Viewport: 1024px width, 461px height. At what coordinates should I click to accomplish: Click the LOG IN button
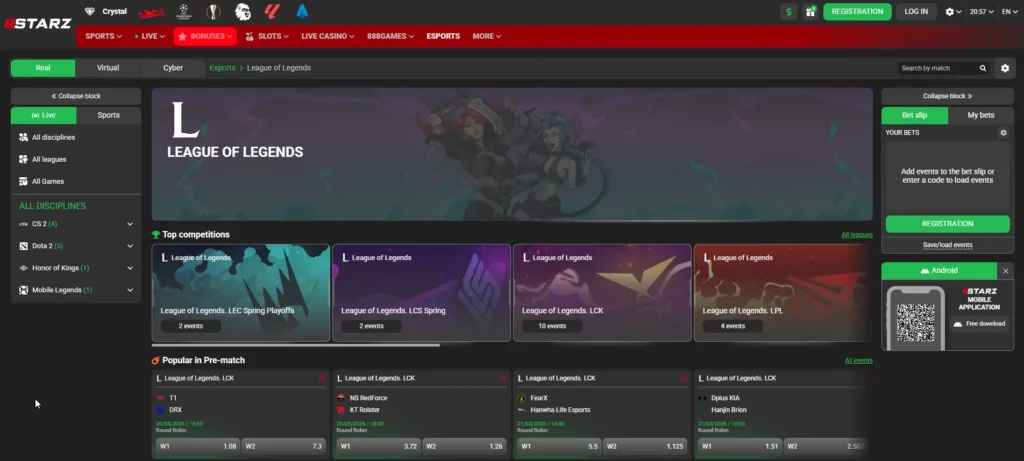click(916, 12)
